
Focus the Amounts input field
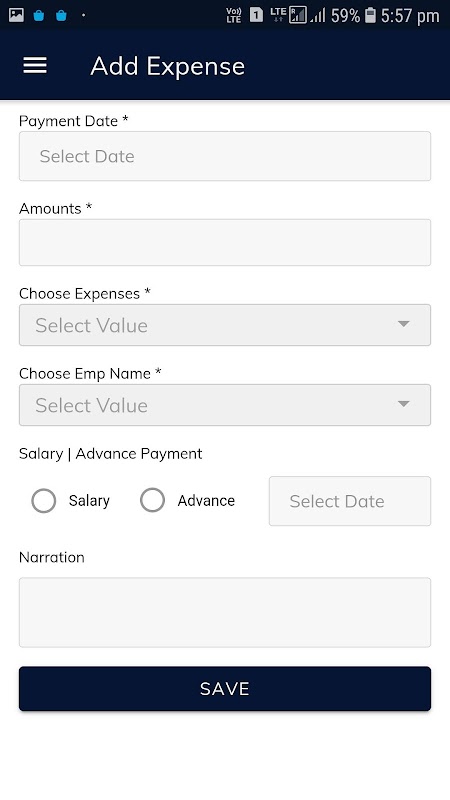(225, 242)
